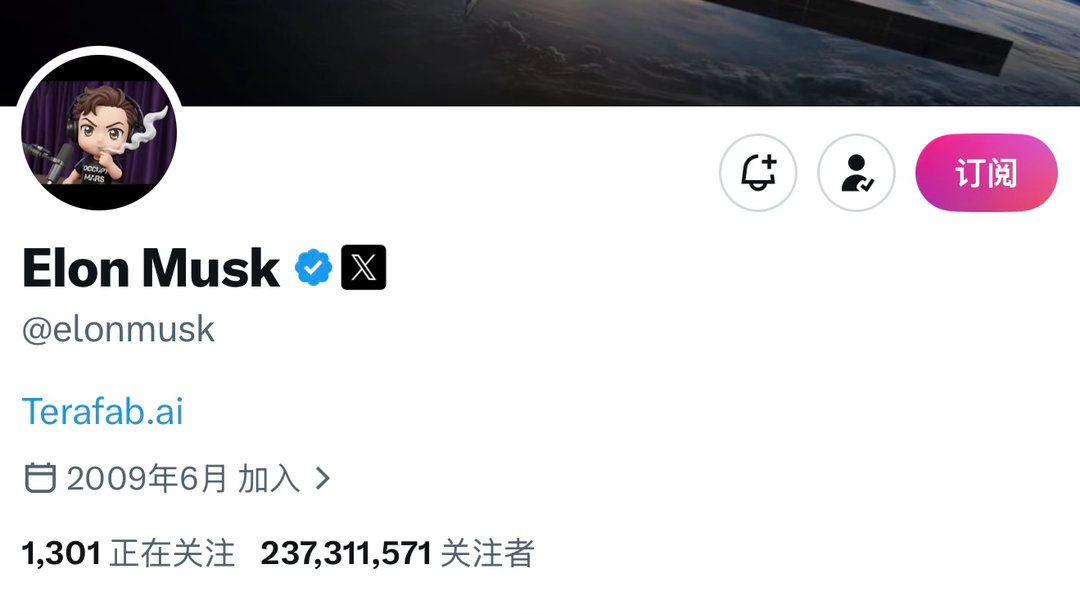
Task: Open the black X affiliation badge
Action: (x=364, y=267)
